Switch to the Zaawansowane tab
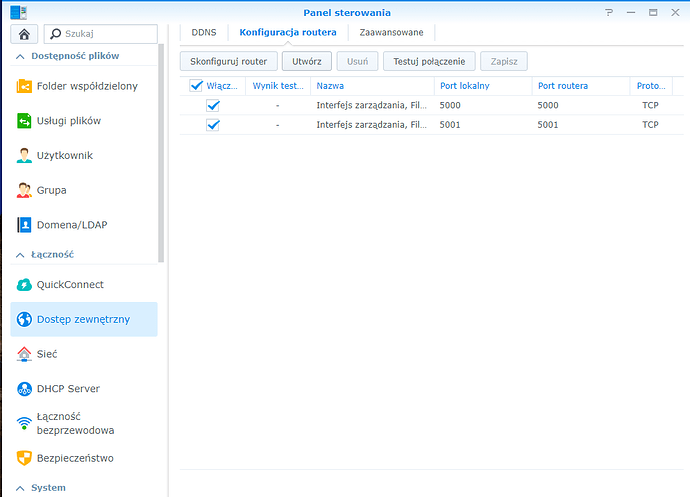The height and width of the screenshot is (497, 690). pyautogui.click(x=391, y=33)
